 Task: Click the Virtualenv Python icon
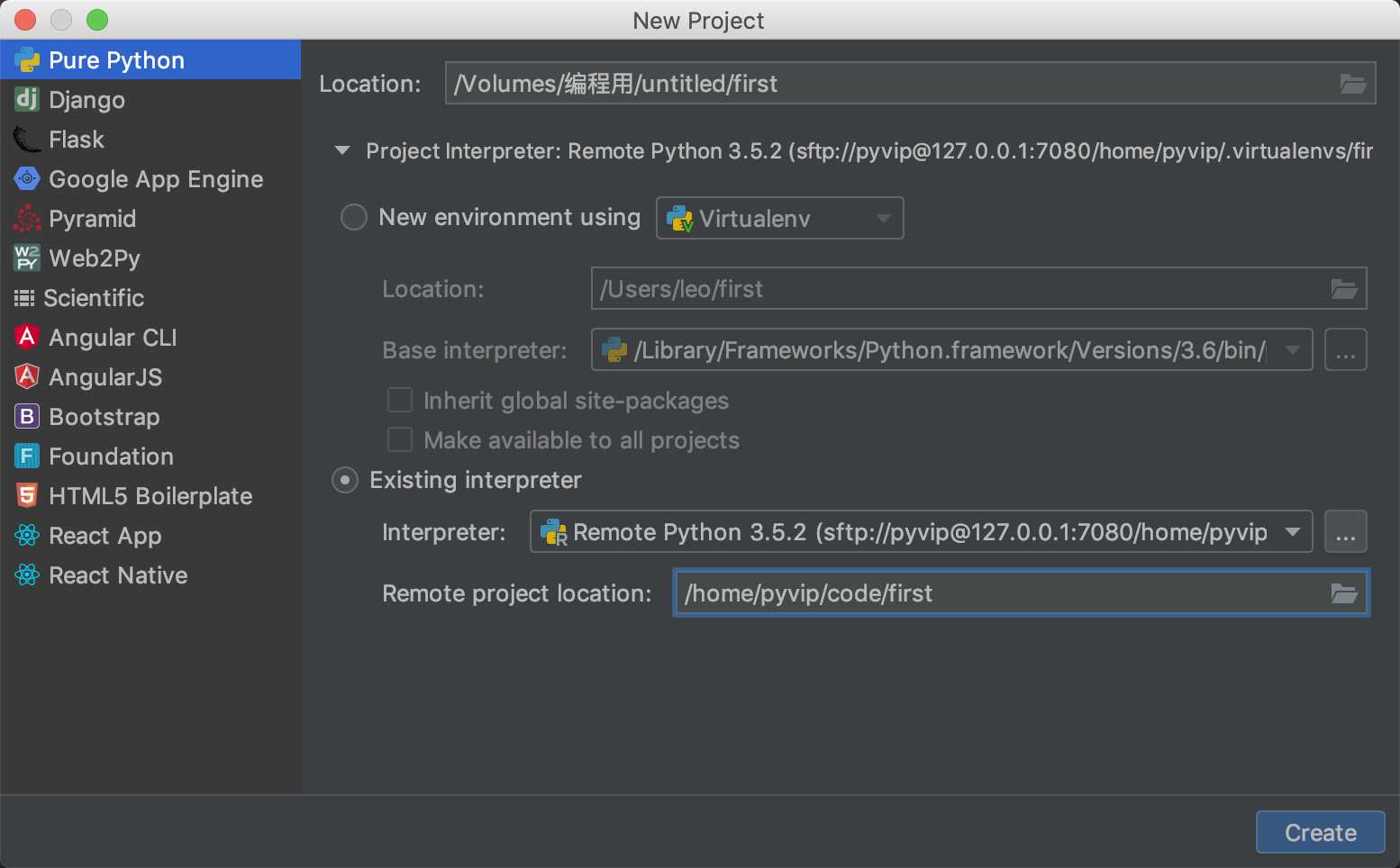[679, 219]
